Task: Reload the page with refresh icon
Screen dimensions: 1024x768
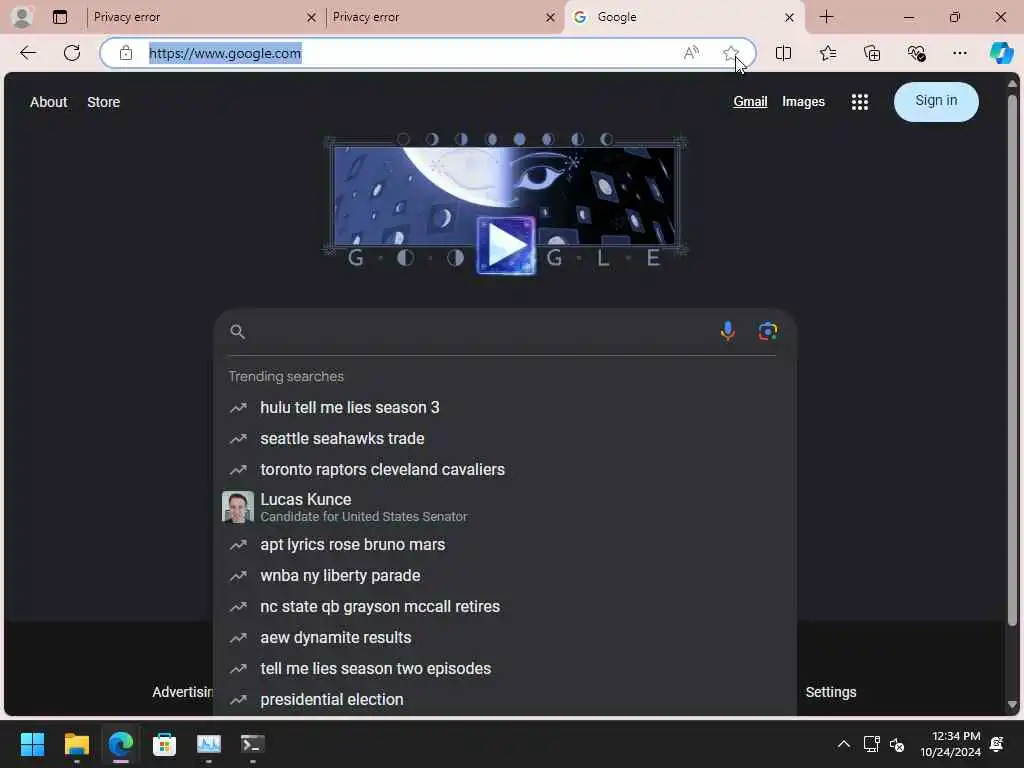Action: click(x=72, y=53)
